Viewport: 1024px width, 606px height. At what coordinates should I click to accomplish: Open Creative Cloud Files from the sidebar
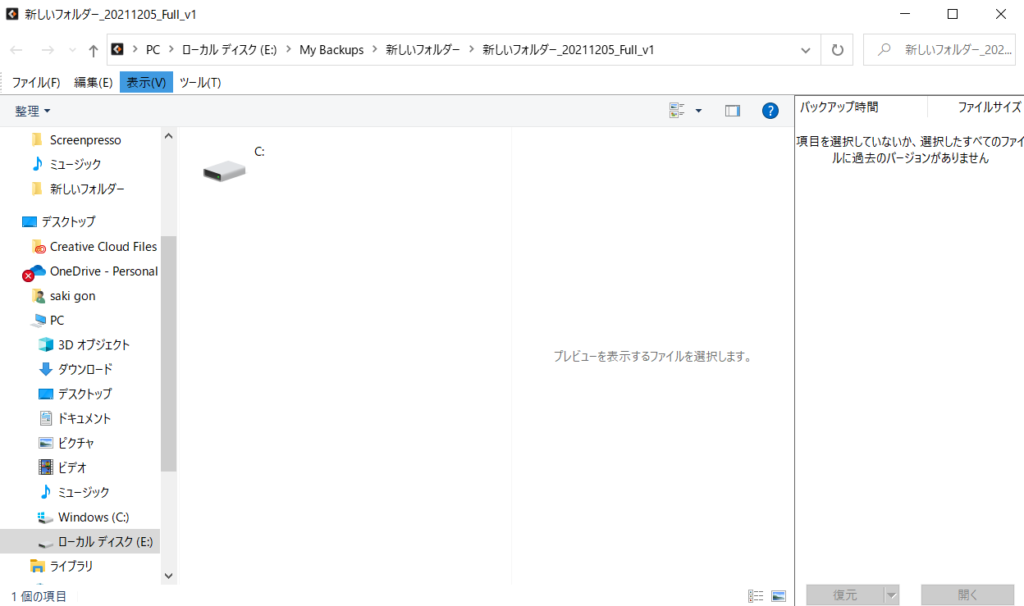click(x=103, y=246)
